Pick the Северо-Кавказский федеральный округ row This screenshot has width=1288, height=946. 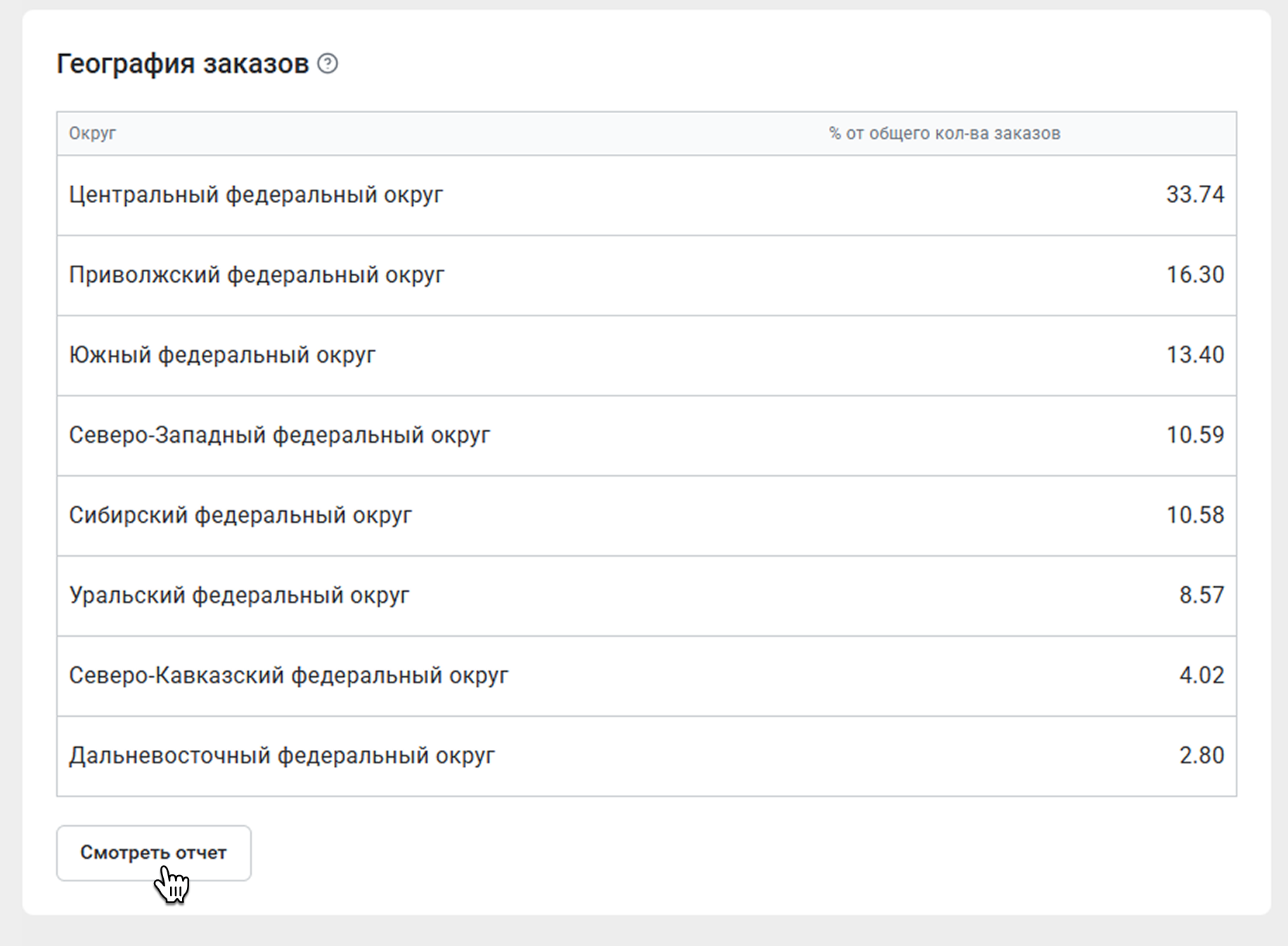coord(288,675)
